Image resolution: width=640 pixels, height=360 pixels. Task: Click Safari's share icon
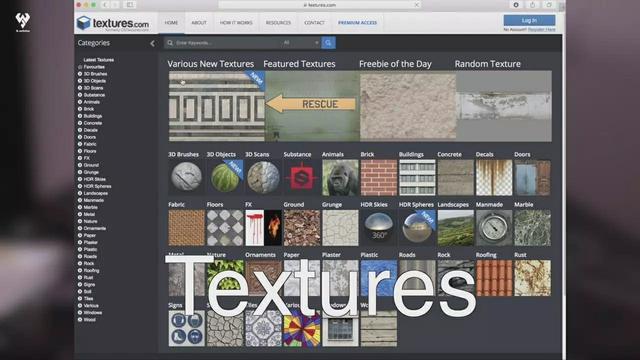click(532, 5)
